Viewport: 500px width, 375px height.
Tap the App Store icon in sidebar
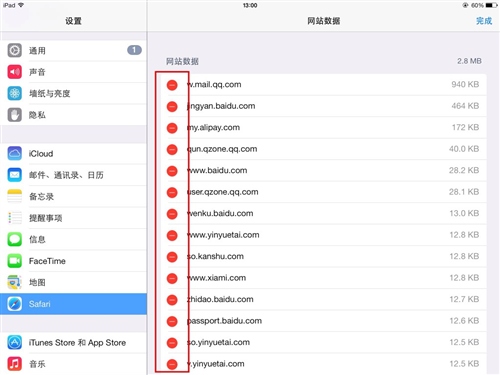(15, 343)
